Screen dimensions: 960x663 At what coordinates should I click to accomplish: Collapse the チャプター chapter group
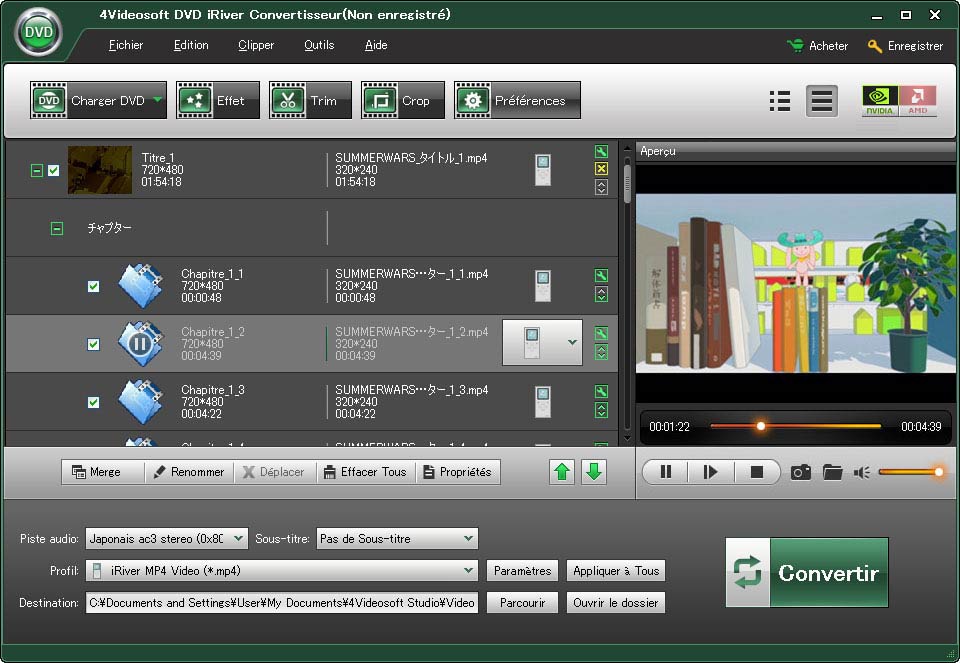(x=57, y=229)
